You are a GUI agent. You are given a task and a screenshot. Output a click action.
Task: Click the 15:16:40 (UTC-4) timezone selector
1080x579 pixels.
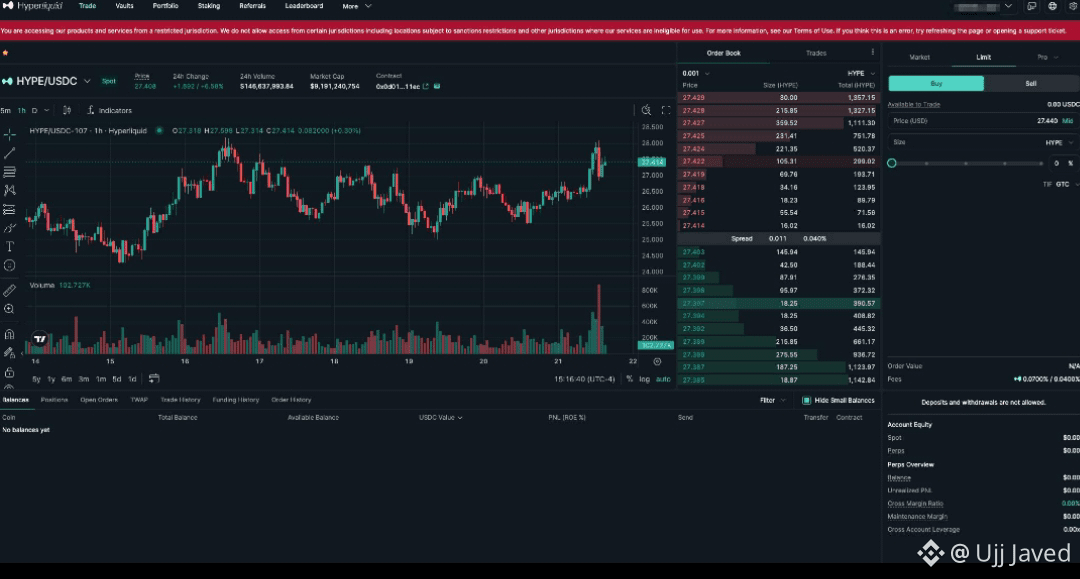coord(584,379)
